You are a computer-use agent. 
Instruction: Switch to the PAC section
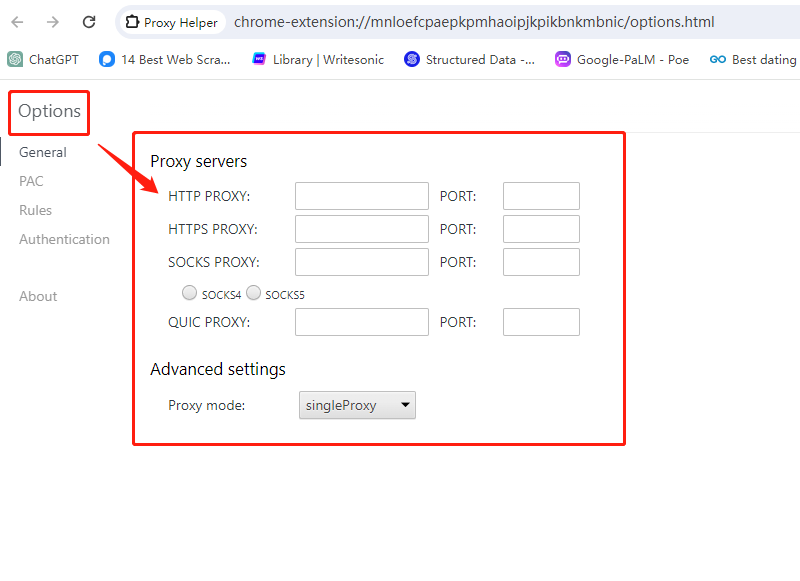point(31,181)
